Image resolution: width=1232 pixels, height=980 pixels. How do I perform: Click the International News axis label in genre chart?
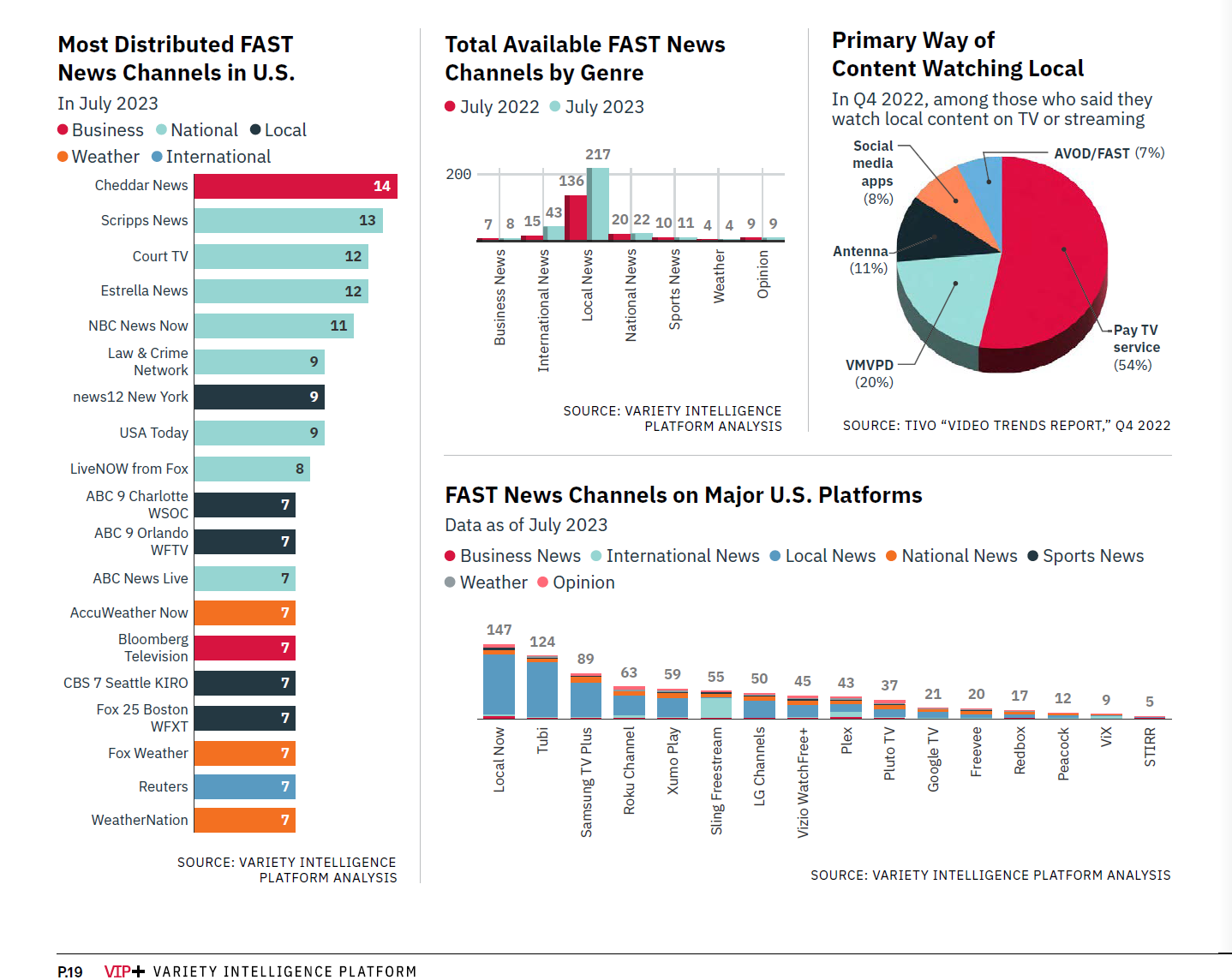tap(543, 311)
